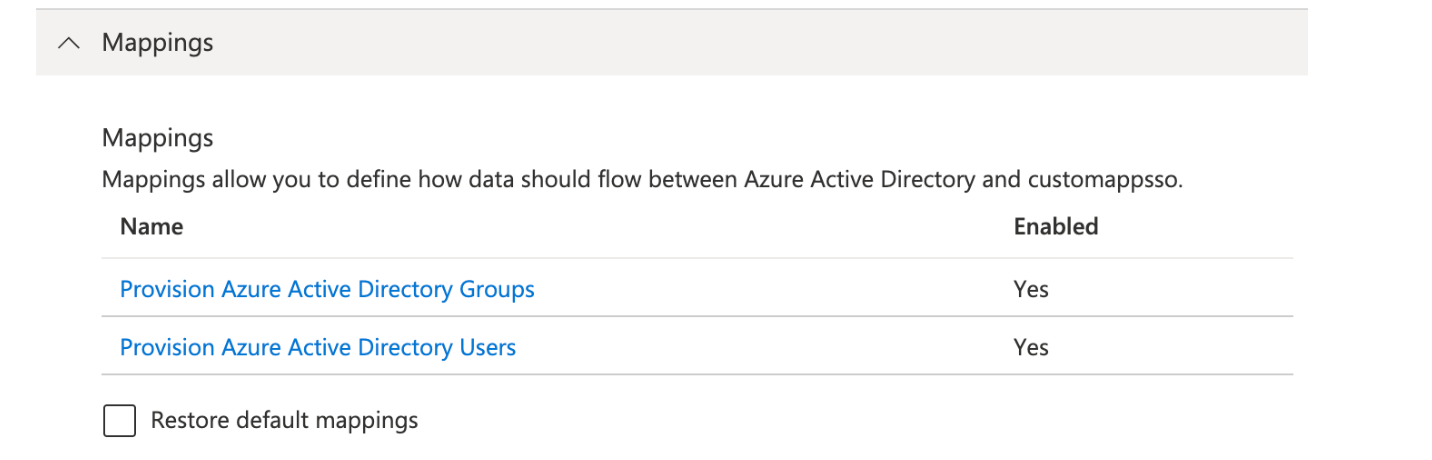Select the Name column header

pos(151,226)
